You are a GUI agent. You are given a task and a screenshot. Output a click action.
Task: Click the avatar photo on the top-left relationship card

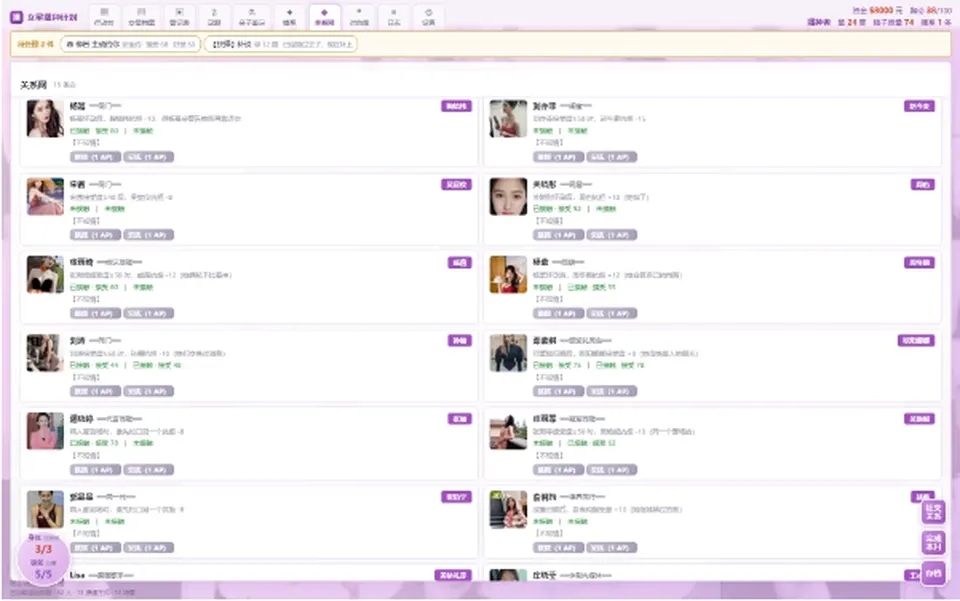tap(45, 119)
